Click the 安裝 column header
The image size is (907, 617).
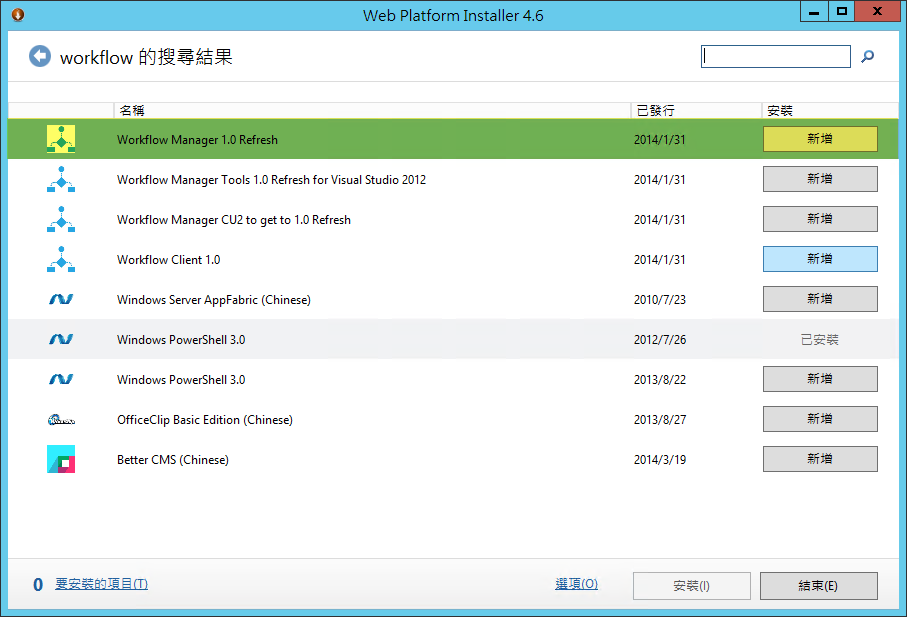coord(829,110)
